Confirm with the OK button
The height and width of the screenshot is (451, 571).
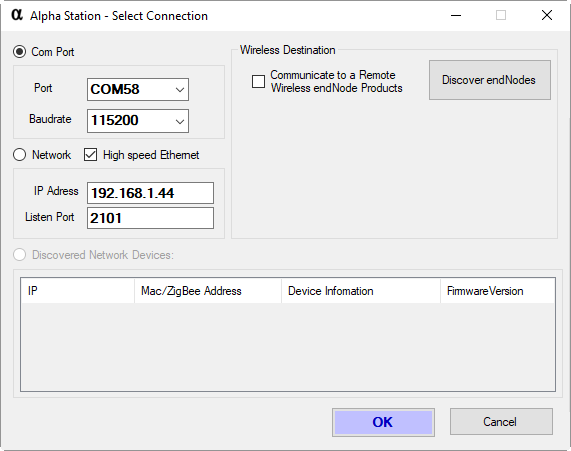383,422
